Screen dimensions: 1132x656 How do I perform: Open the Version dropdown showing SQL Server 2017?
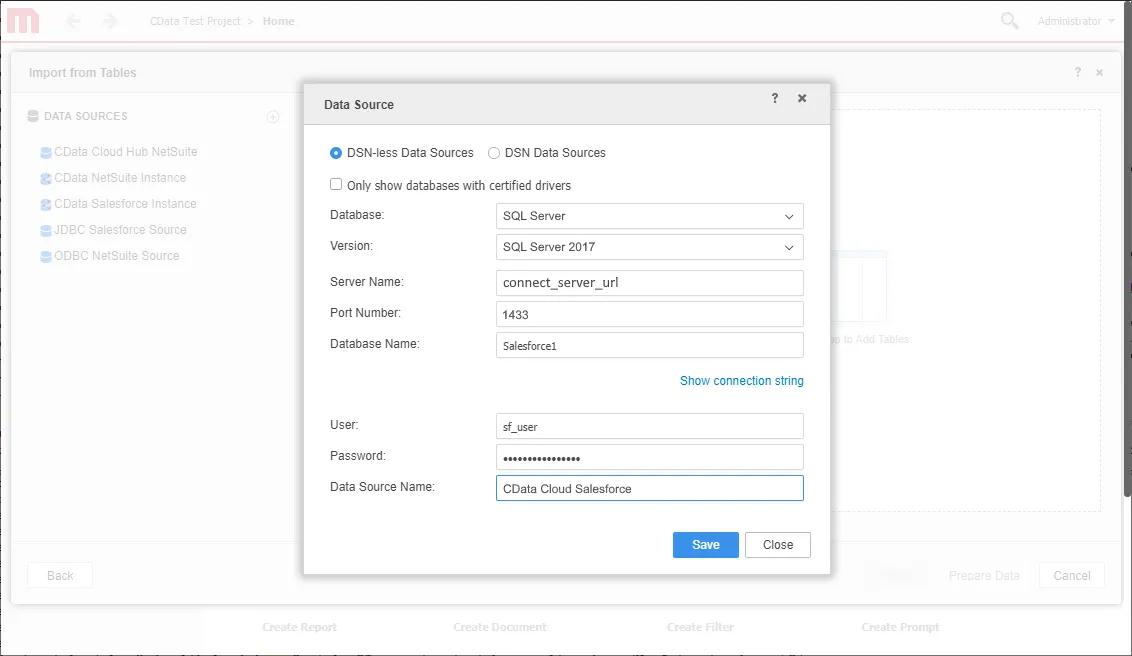[650, 247]
